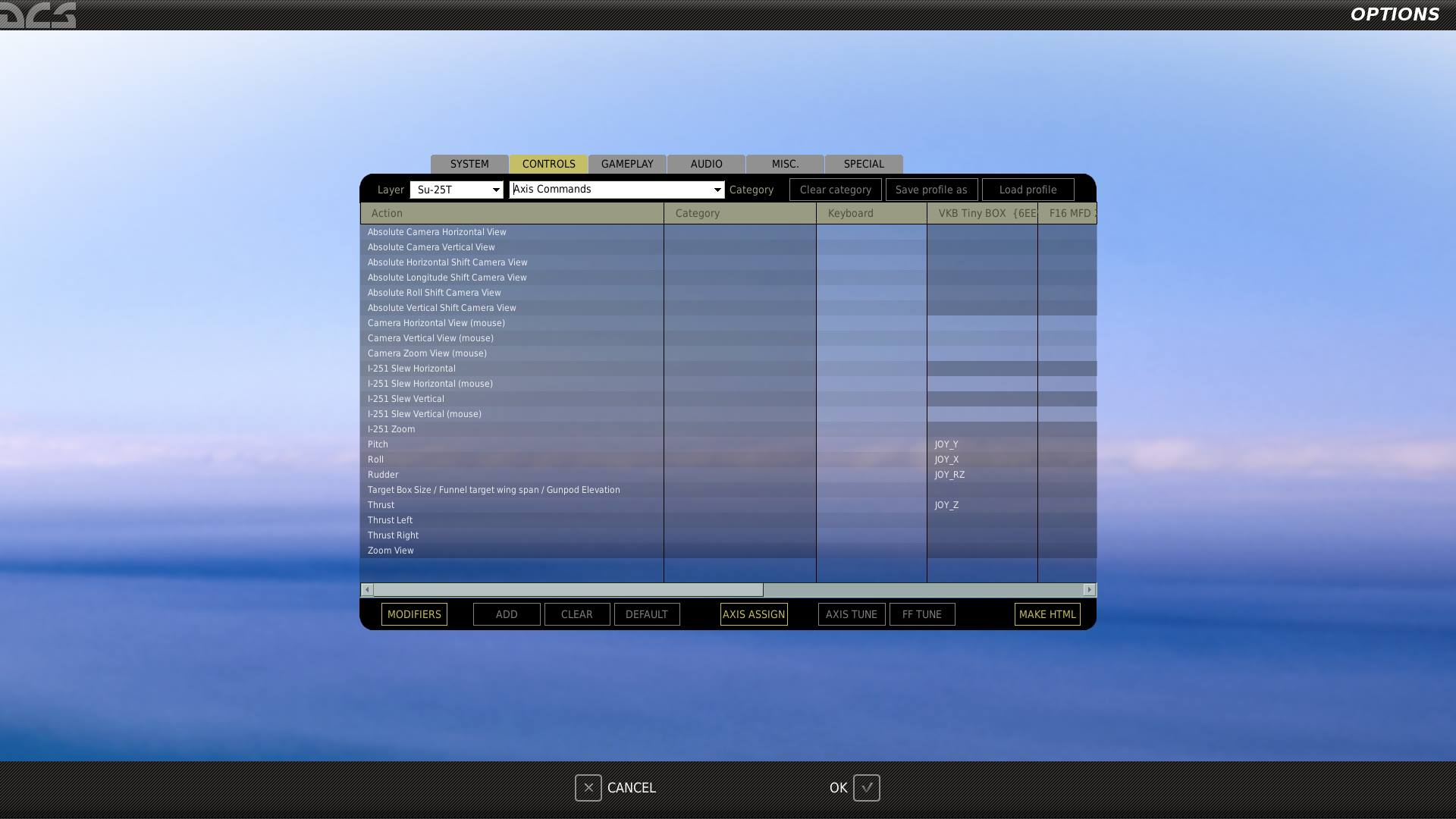Click the Save profile as button

(x=931, y=190)
